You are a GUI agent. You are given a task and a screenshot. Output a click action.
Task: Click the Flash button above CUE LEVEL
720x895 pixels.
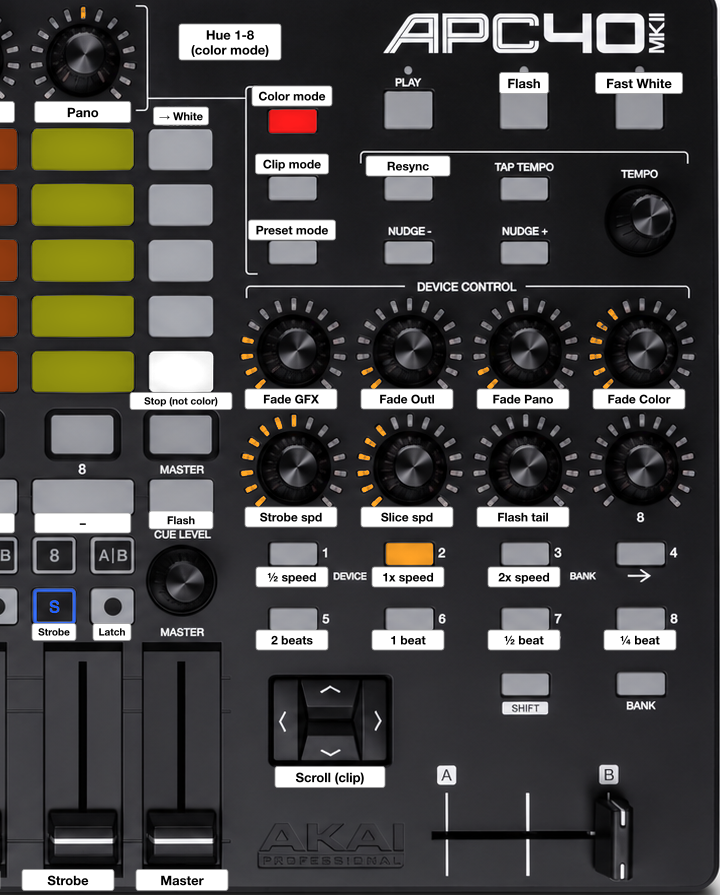180,495
